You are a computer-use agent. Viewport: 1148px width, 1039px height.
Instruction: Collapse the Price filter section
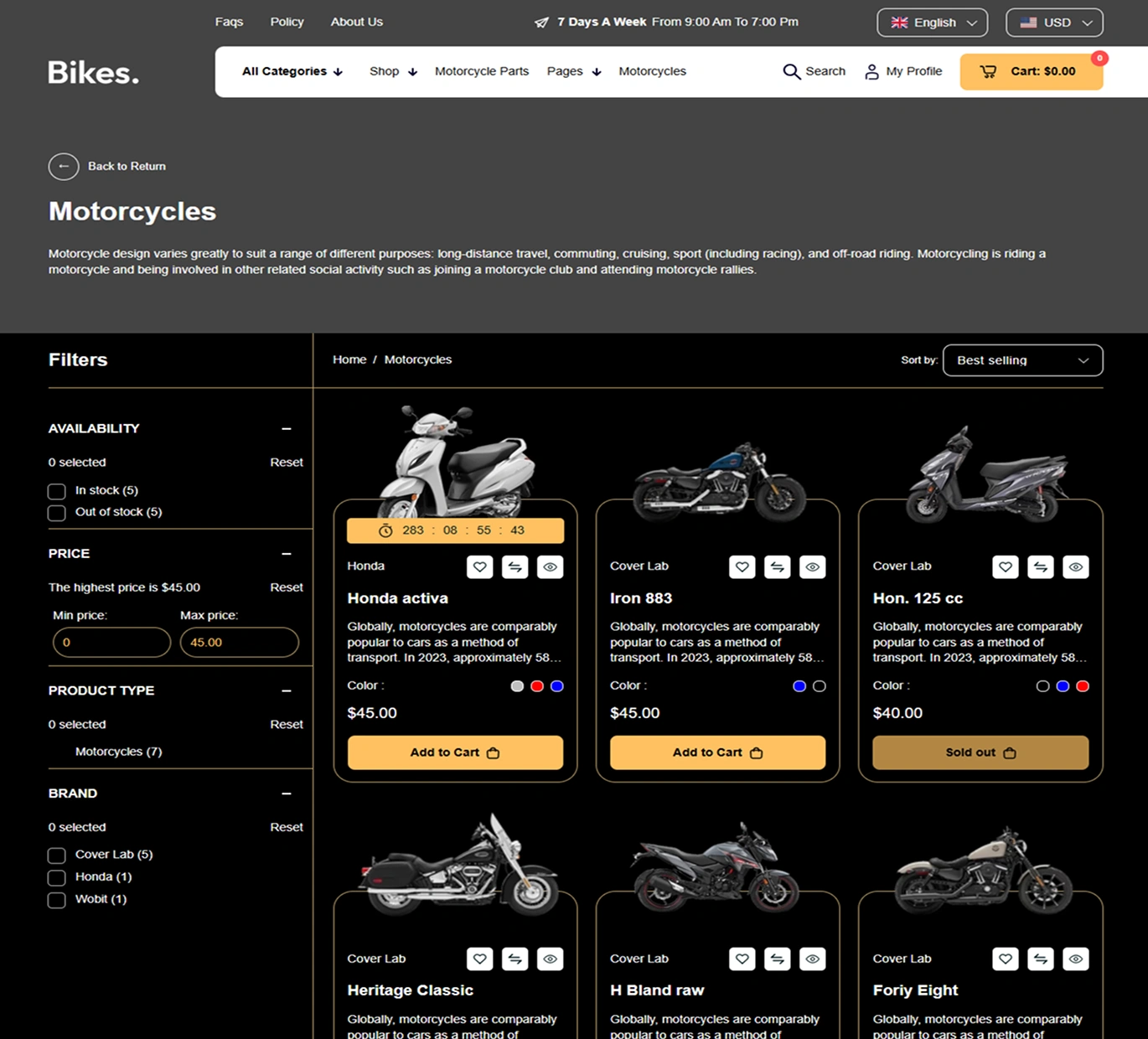point(287,554)
